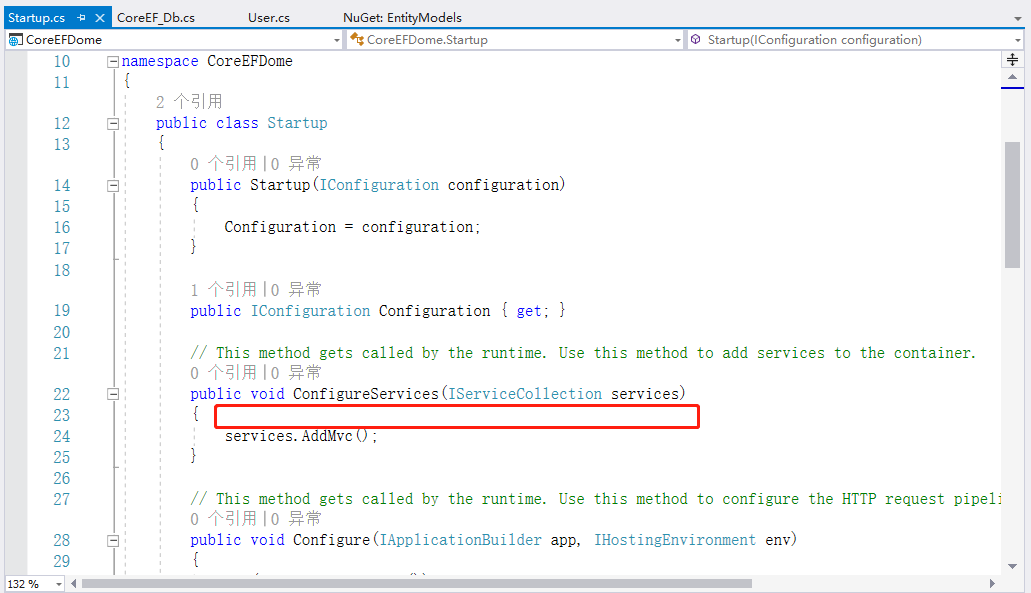Screen dimensions: 1031x593
Task: Click the 'Startup' class name on line 12
Action: click(297, 123)
